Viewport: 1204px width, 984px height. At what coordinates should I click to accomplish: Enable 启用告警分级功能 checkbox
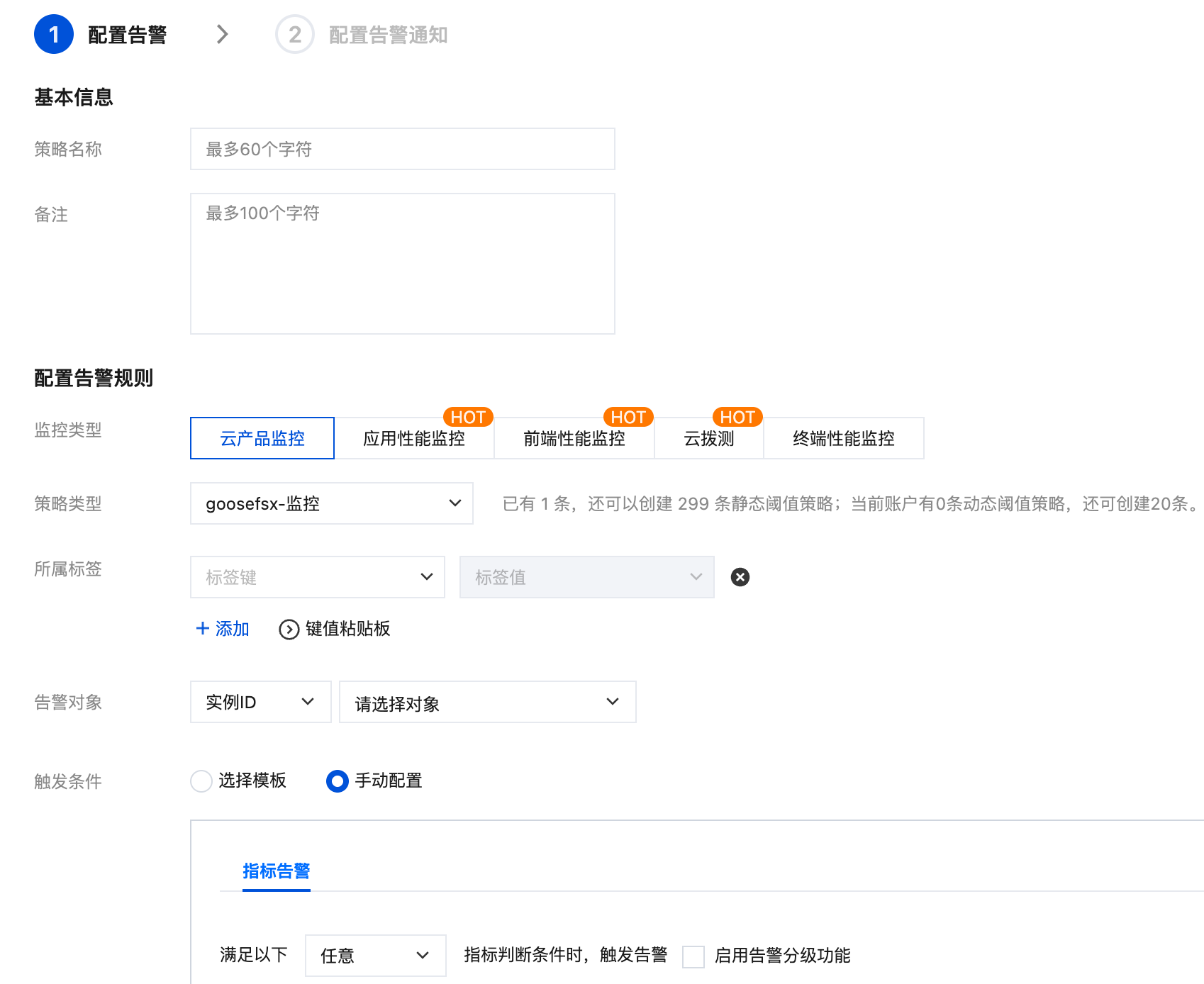[693, 956]
